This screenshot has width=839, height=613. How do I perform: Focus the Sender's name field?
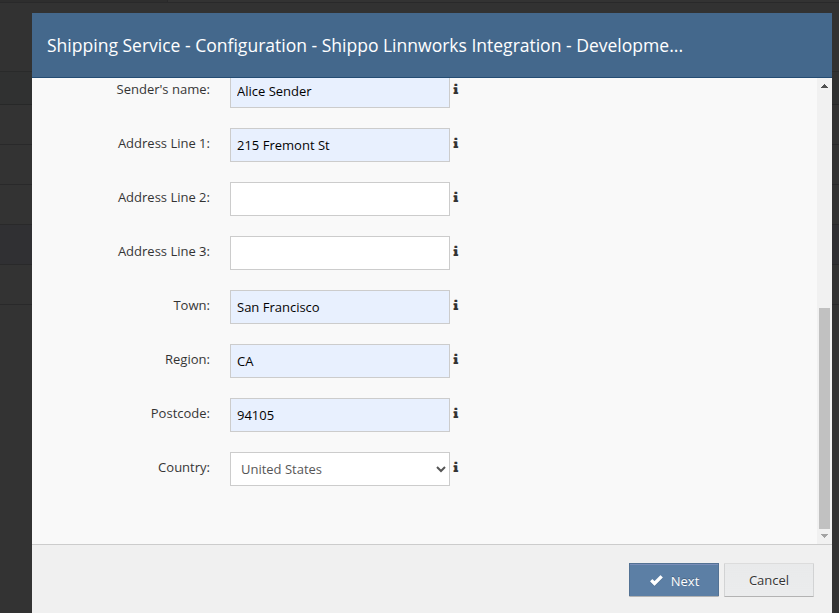point(340,92)
